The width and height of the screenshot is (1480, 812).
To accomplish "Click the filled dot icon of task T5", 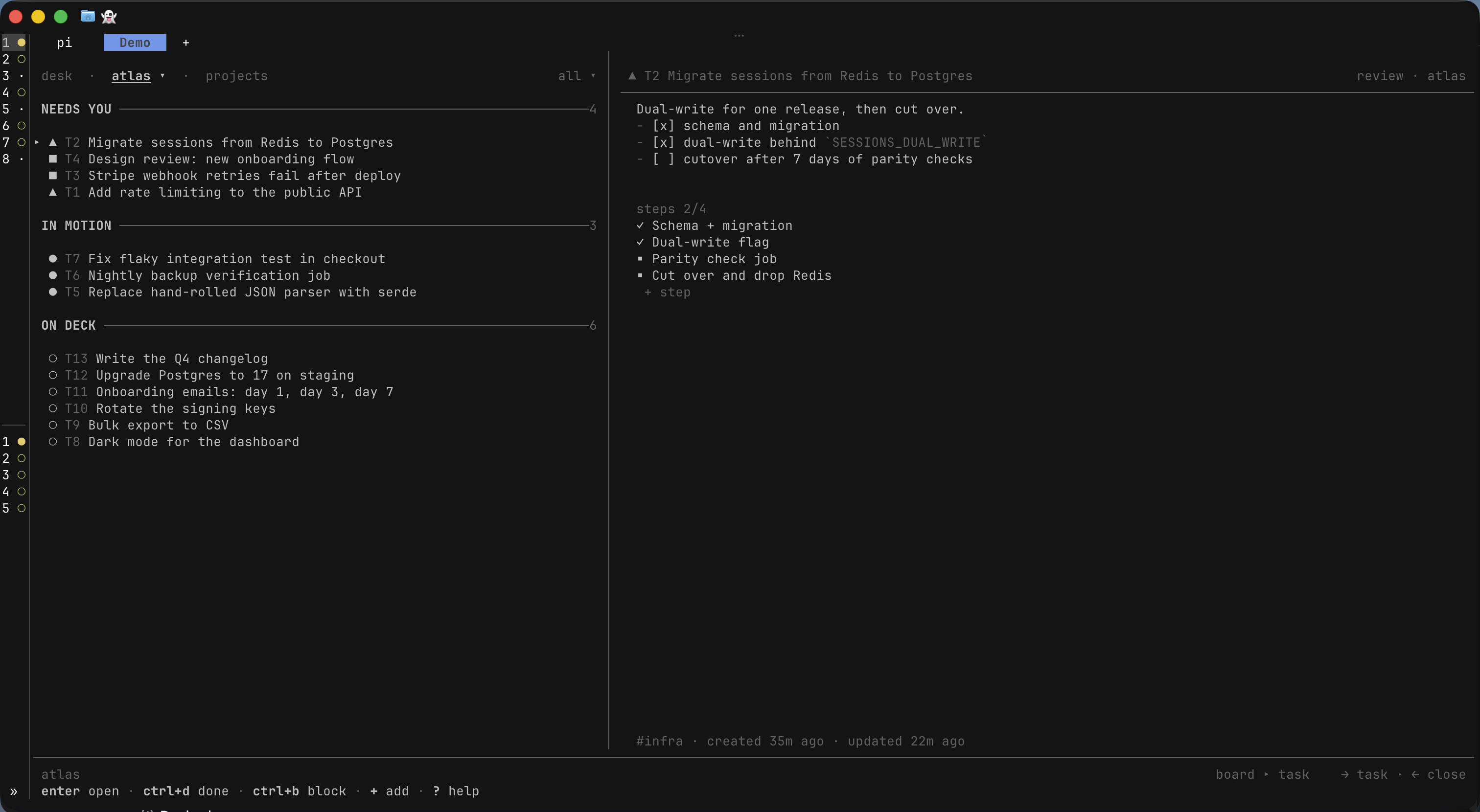I will click(x=53, y=292).
